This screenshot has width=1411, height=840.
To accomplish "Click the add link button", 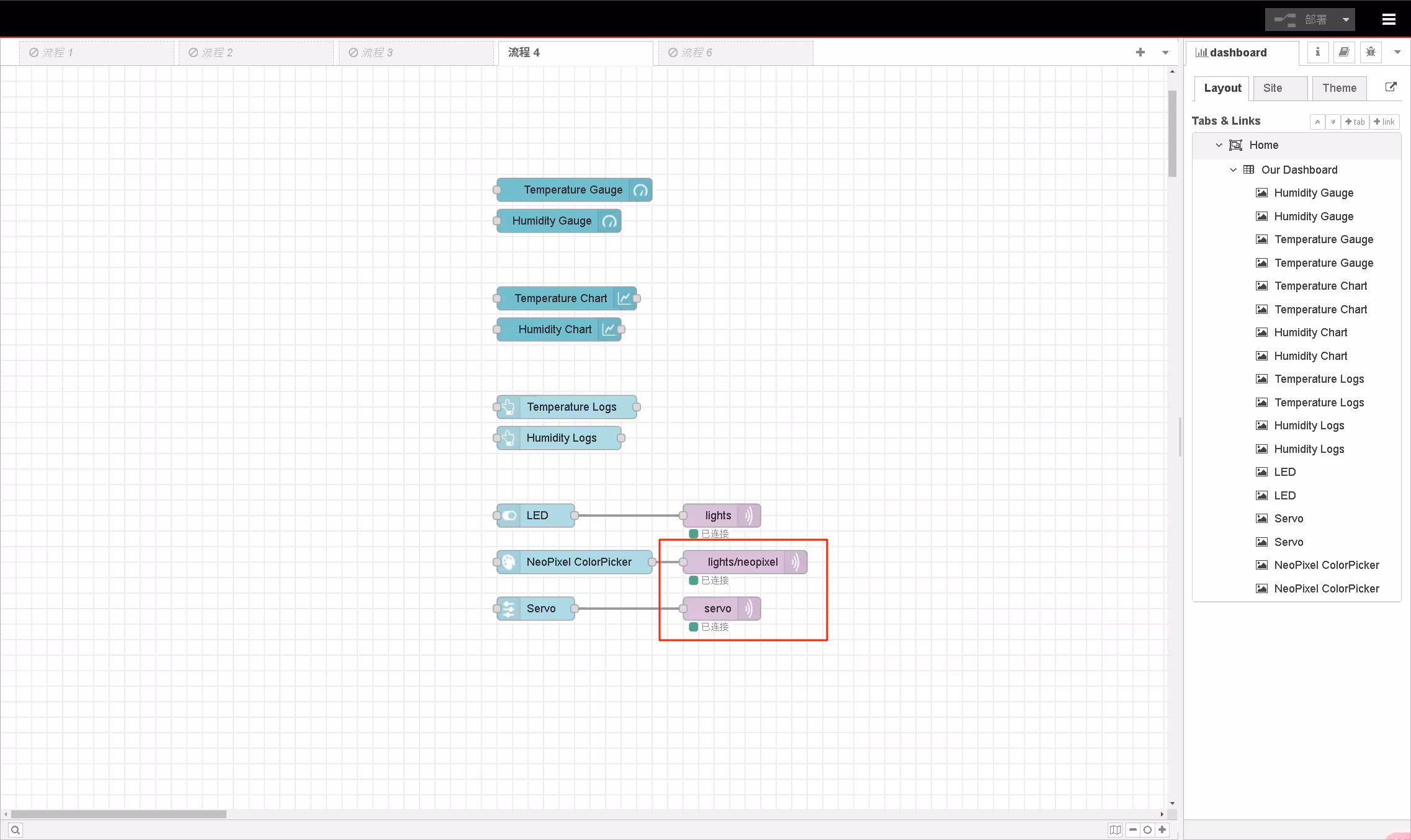I will pos(1384,122).
